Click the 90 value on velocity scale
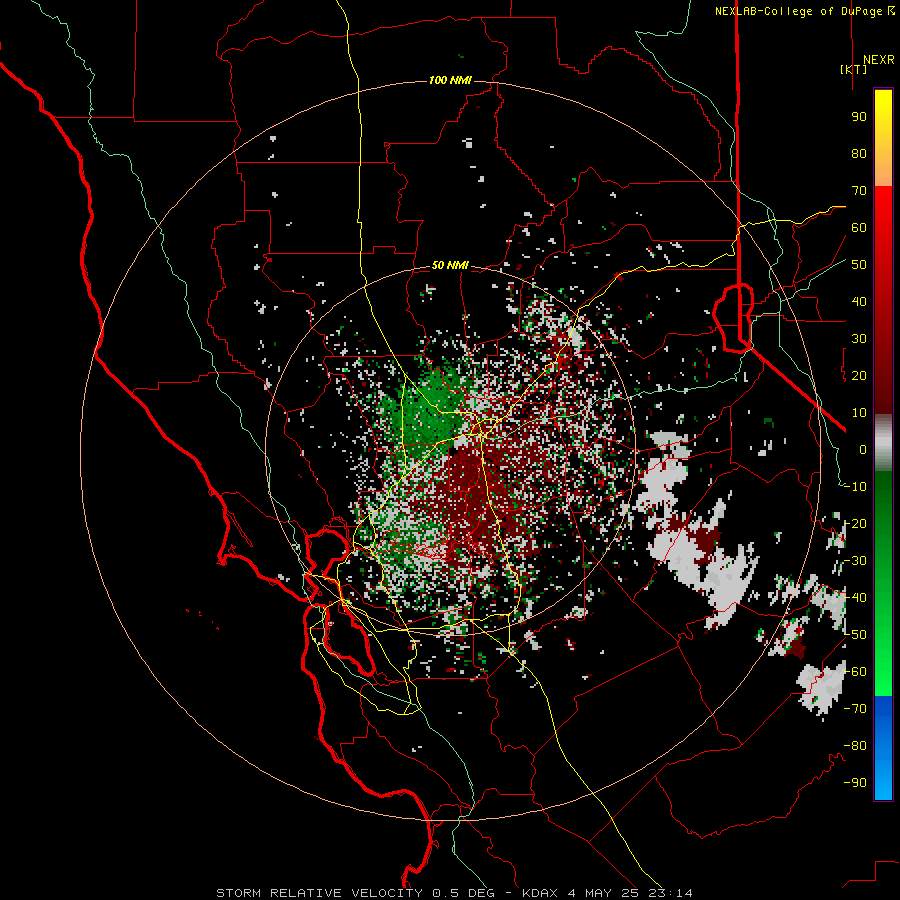 [859, 117]
